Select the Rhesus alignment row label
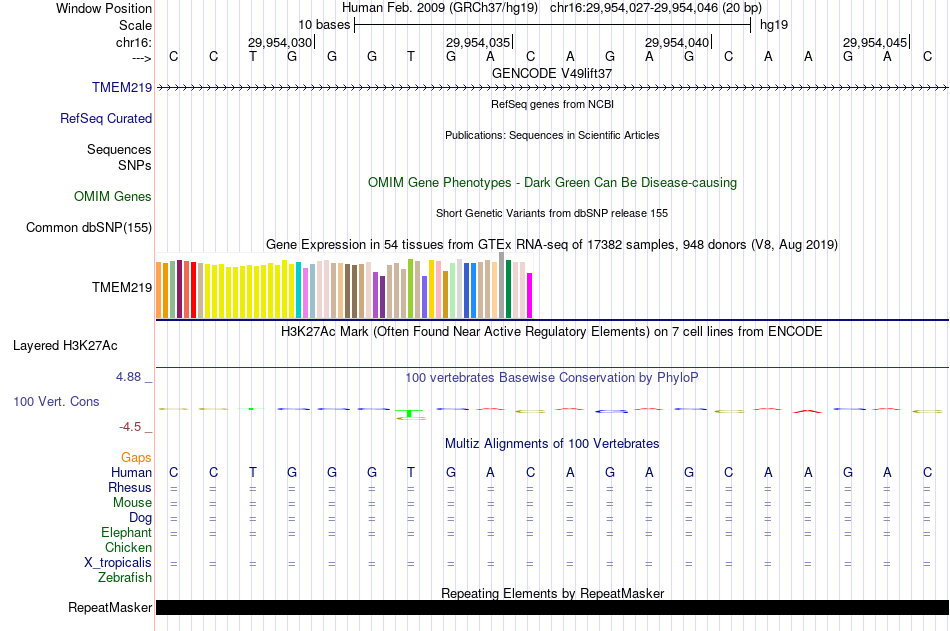The image size is (950, 631). (x=130, y=487)
